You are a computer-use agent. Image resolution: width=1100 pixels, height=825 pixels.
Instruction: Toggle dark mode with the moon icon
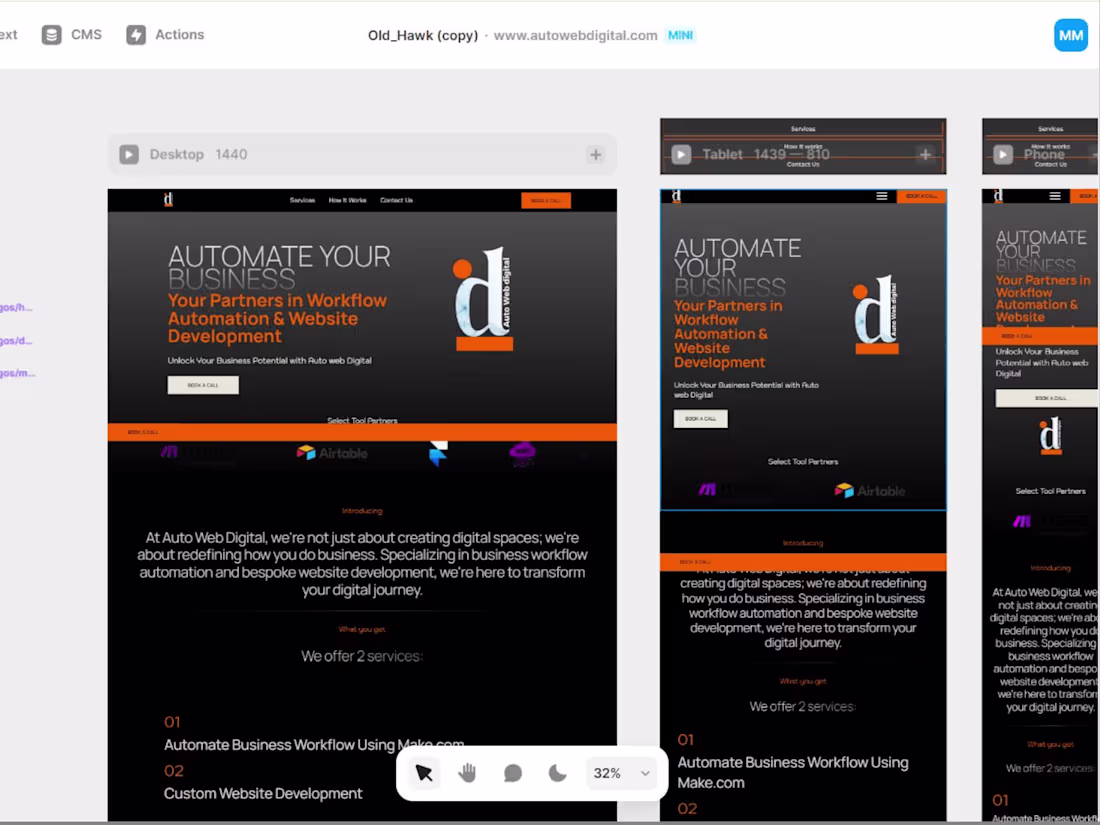point(557,773)
